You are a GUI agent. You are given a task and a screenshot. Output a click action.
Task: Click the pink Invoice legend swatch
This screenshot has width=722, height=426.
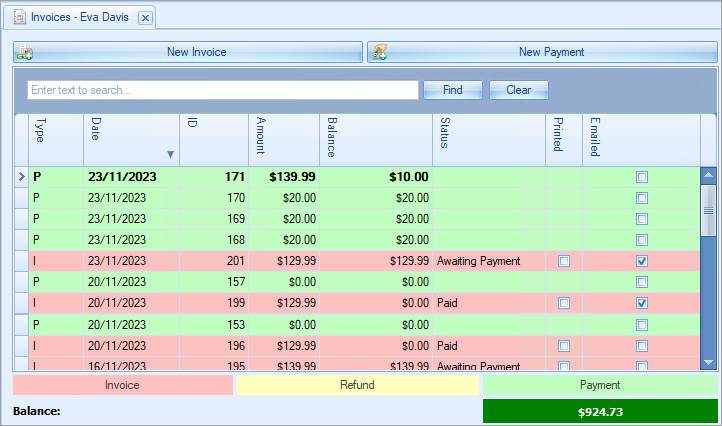123,385
